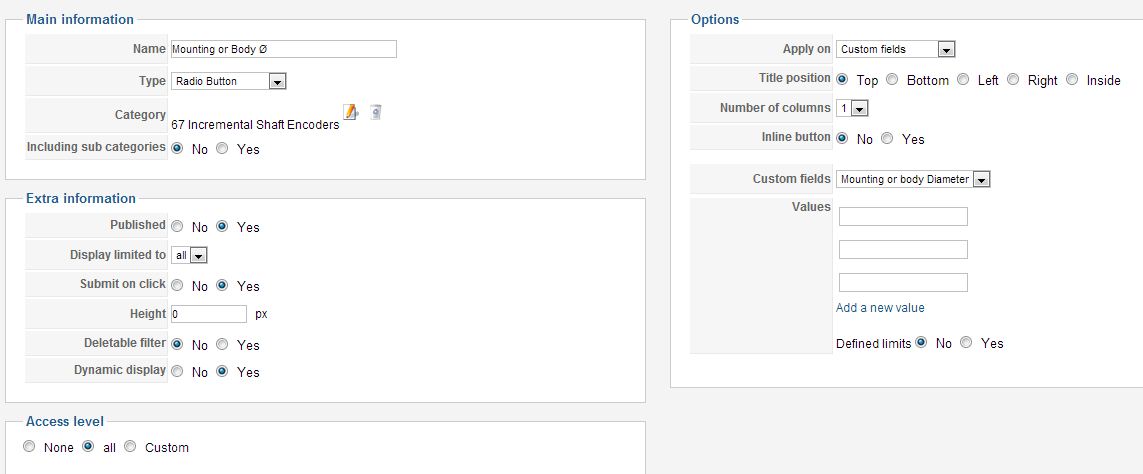The width and height of the screenshot is (1143, 474).
Task: Expand the Number of columns dropdown
Action: tap(851, 108)
